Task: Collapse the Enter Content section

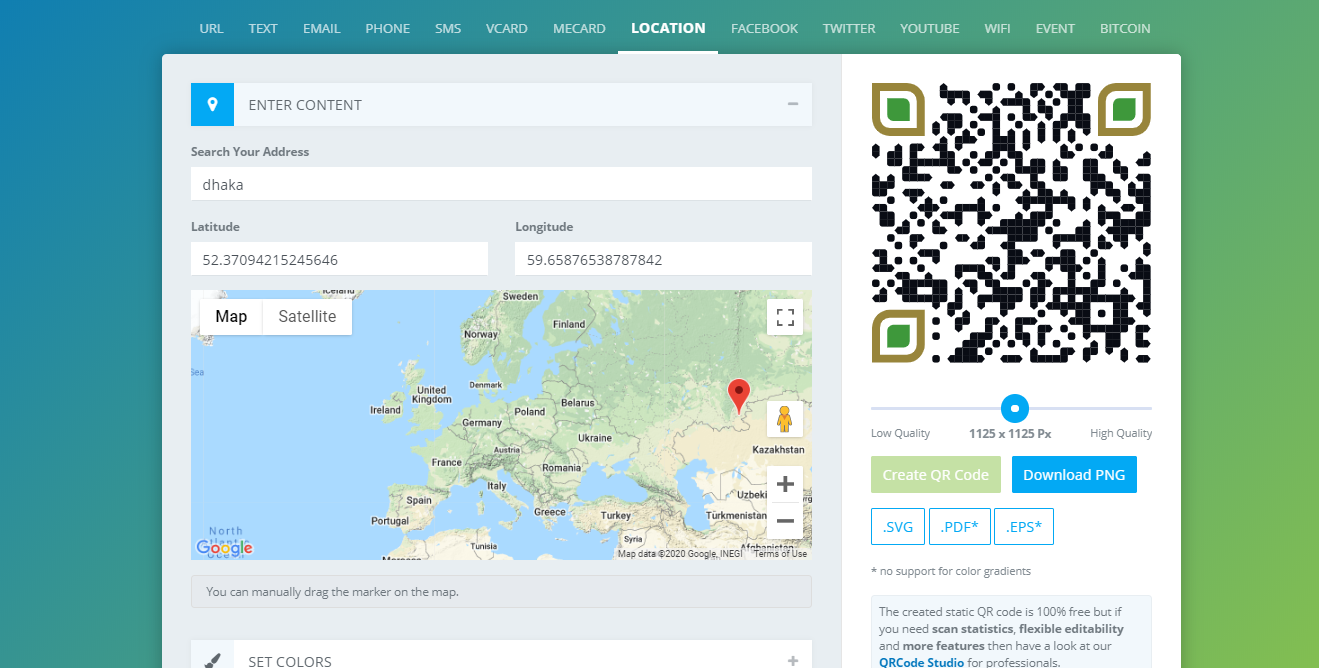Action: click(x=792, y=104)
